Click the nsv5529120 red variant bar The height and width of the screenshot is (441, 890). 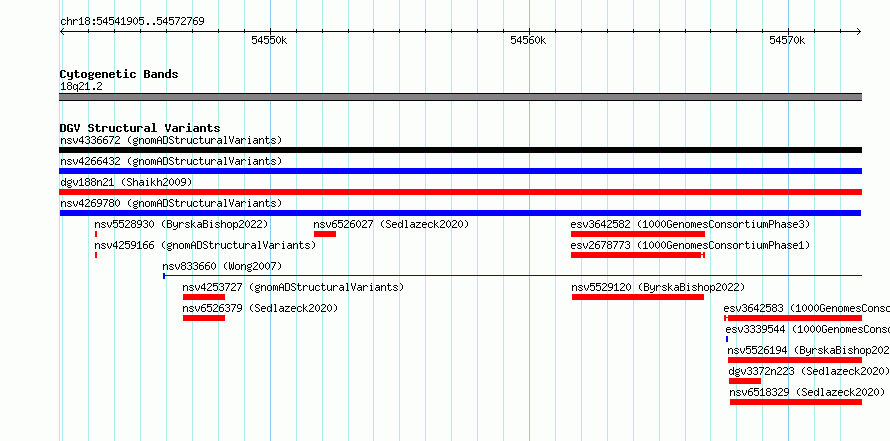click(638, 297)
